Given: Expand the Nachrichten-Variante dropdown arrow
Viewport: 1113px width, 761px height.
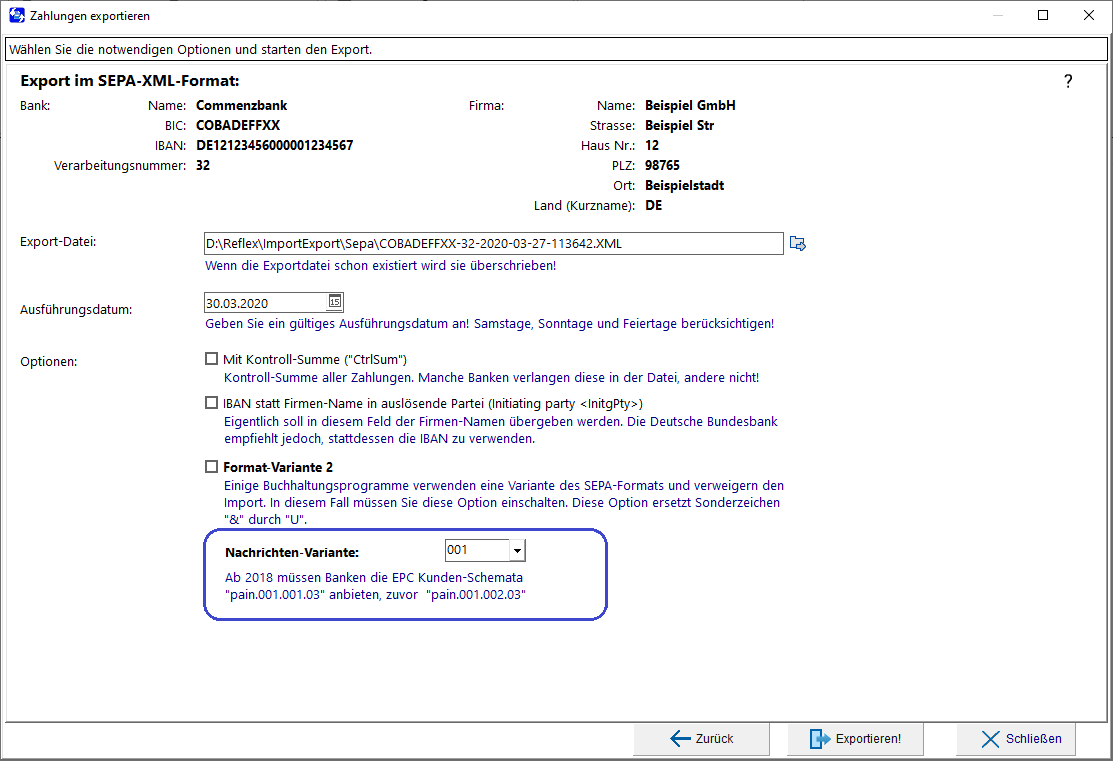Looking at the screenshot, I should pos(517,550).
